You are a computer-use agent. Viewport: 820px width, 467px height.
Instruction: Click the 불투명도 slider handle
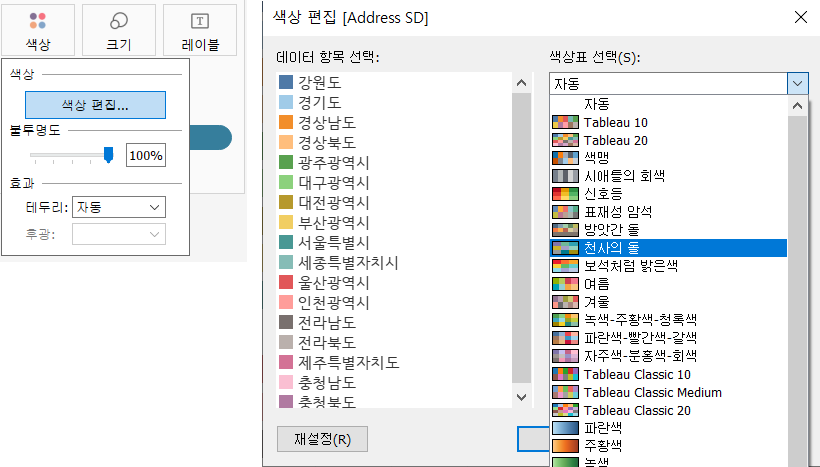tap(108, 155)
